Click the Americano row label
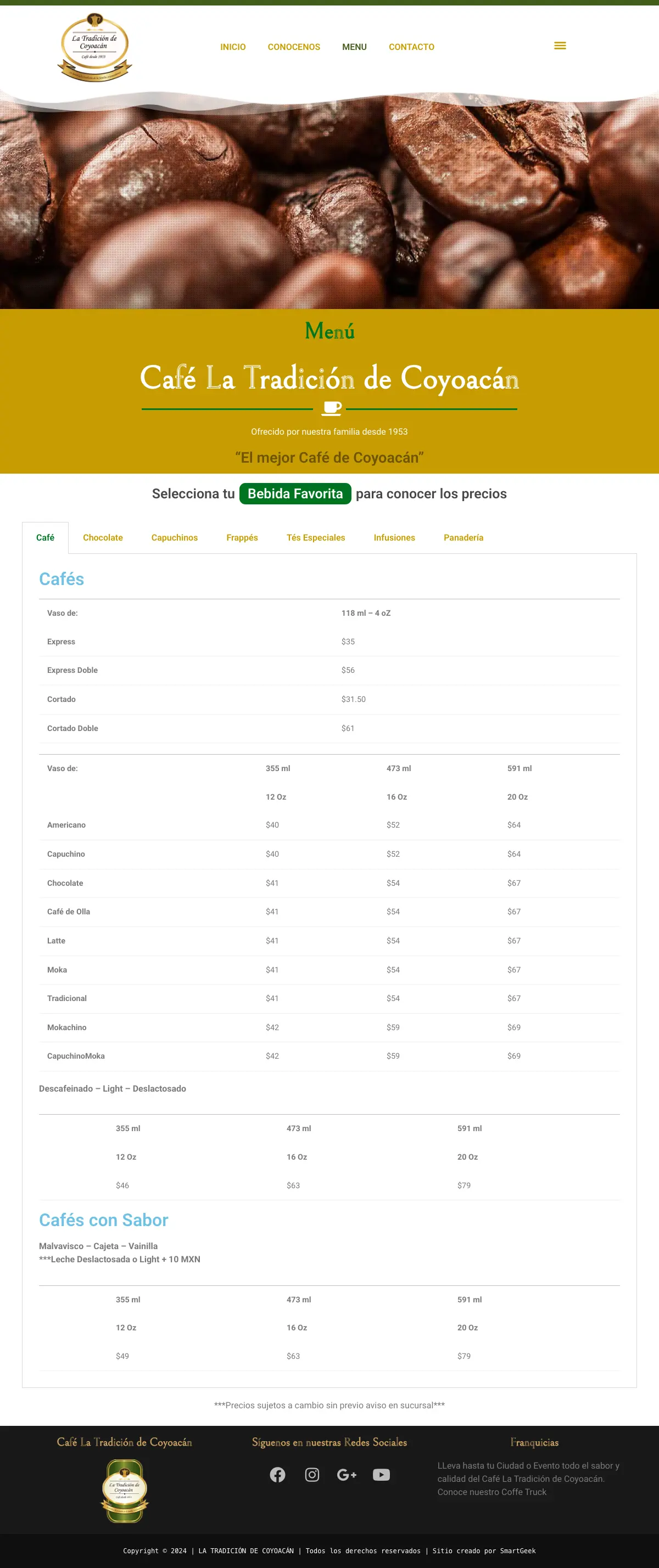The image size is (659, 1568). tap(66, 825)
